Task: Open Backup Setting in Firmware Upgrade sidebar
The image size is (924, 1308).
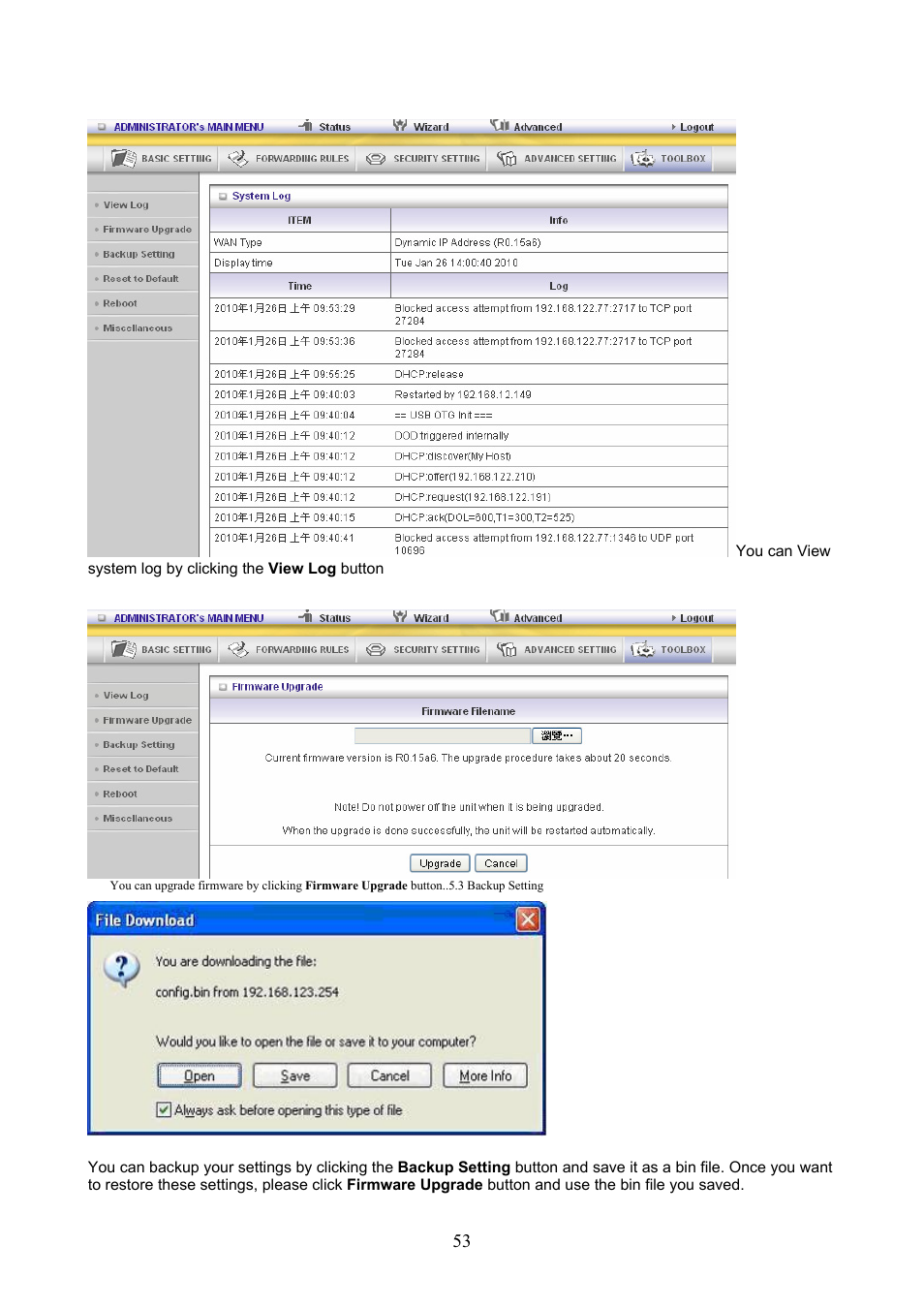Action: (x=139, y=745)
